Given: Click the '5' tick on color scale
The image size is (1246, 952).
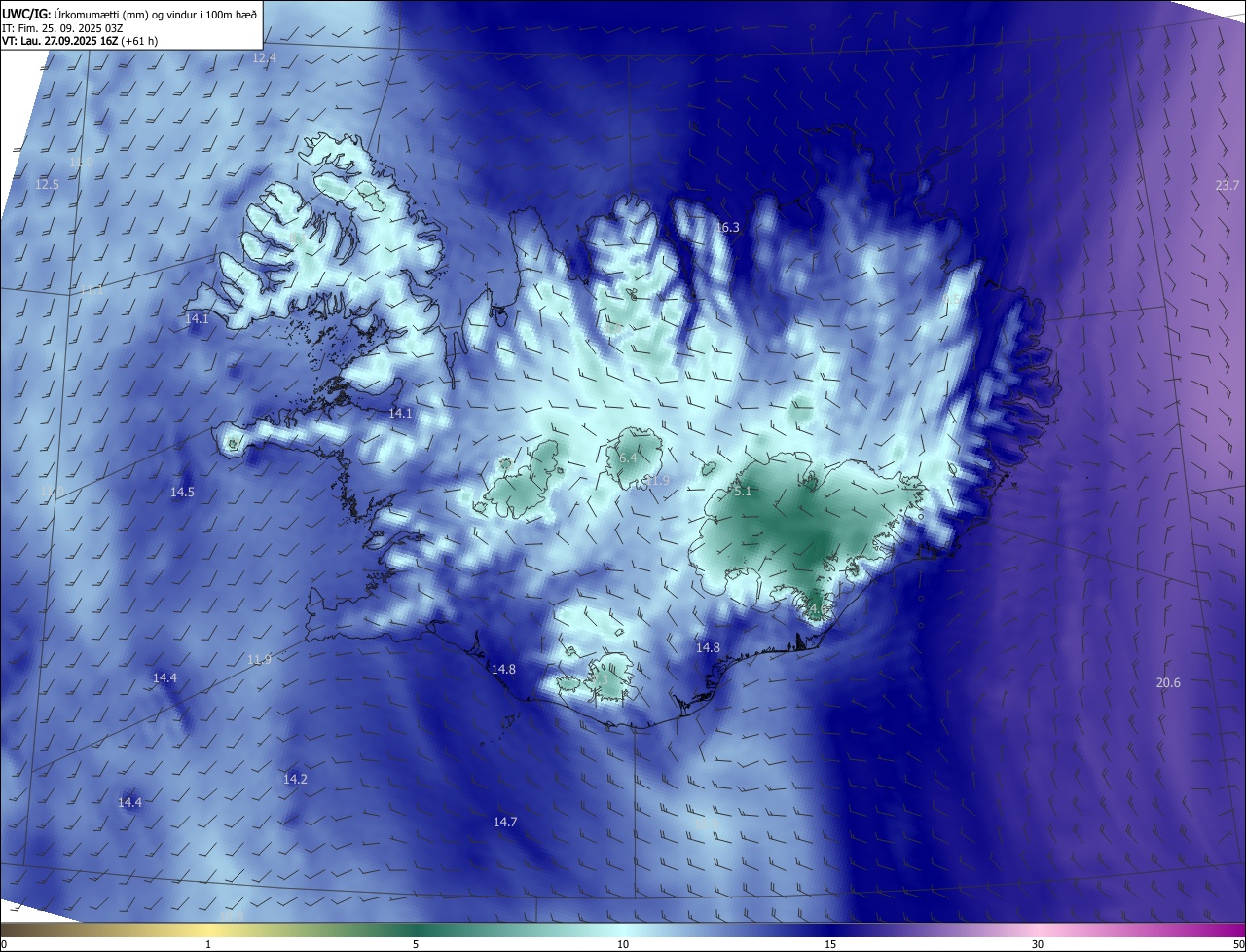Looking at the screenshot, I should (416, 944).
